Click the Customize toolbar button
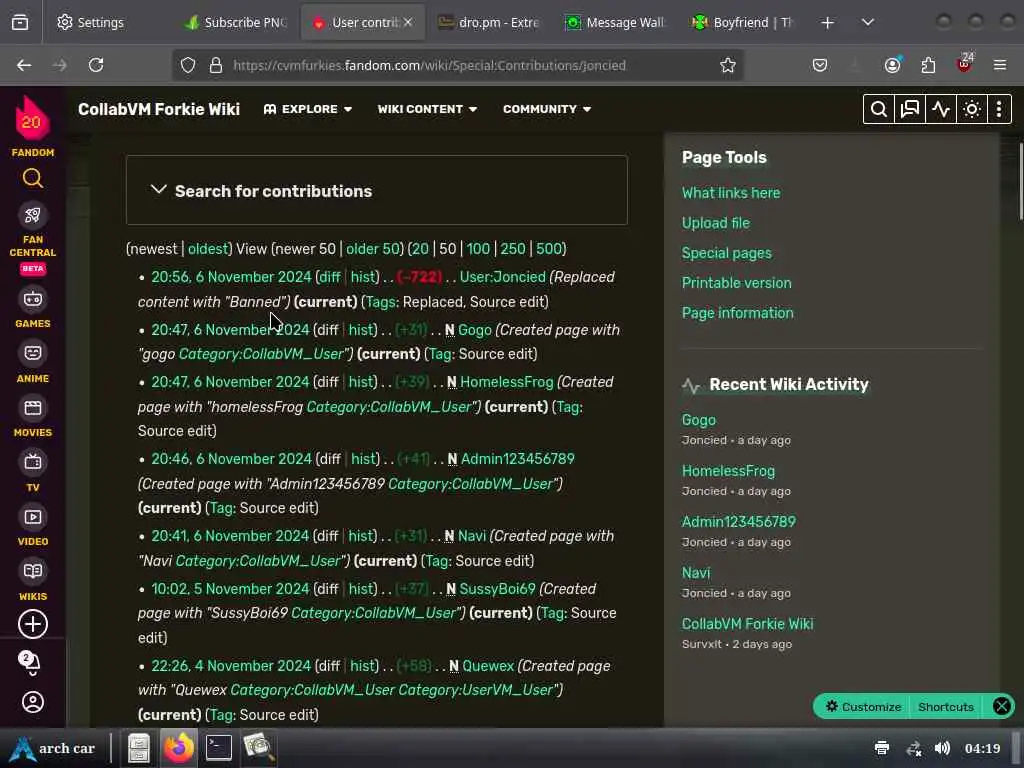 (863, 706)
